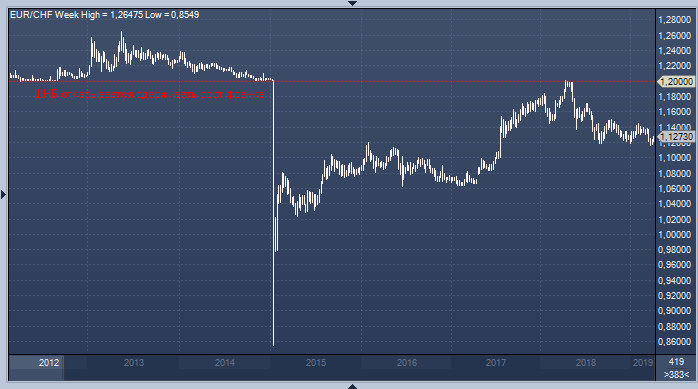Screen dimensions: 698x389
Task: Jump to 2015 on time axis
Action: [x=316, y=363]
